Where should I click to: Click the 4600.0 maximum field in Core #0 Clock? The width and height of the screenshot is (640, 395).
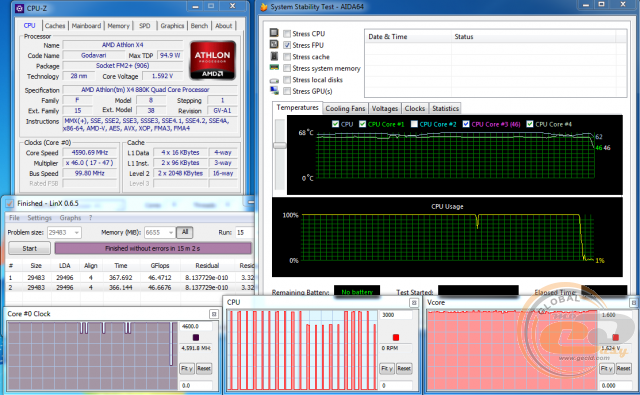[x=196, y=326]
